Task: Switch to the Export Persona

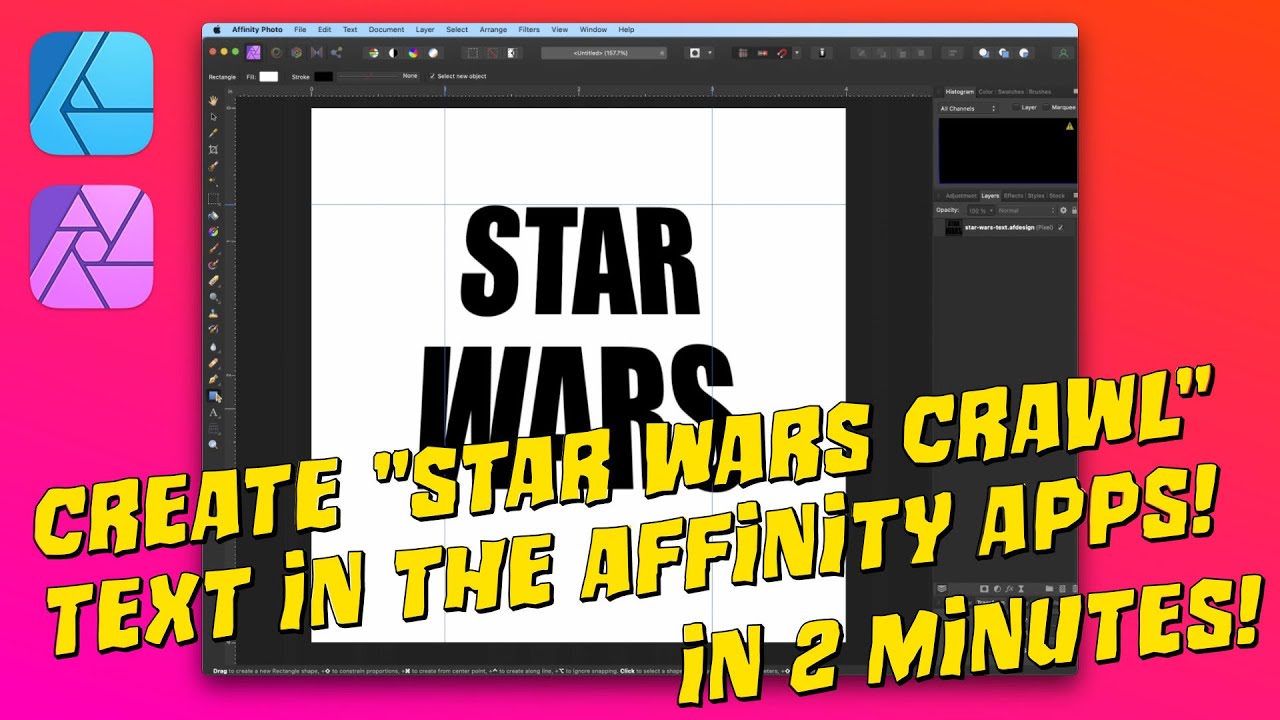Action: click(x=336, y=52)
